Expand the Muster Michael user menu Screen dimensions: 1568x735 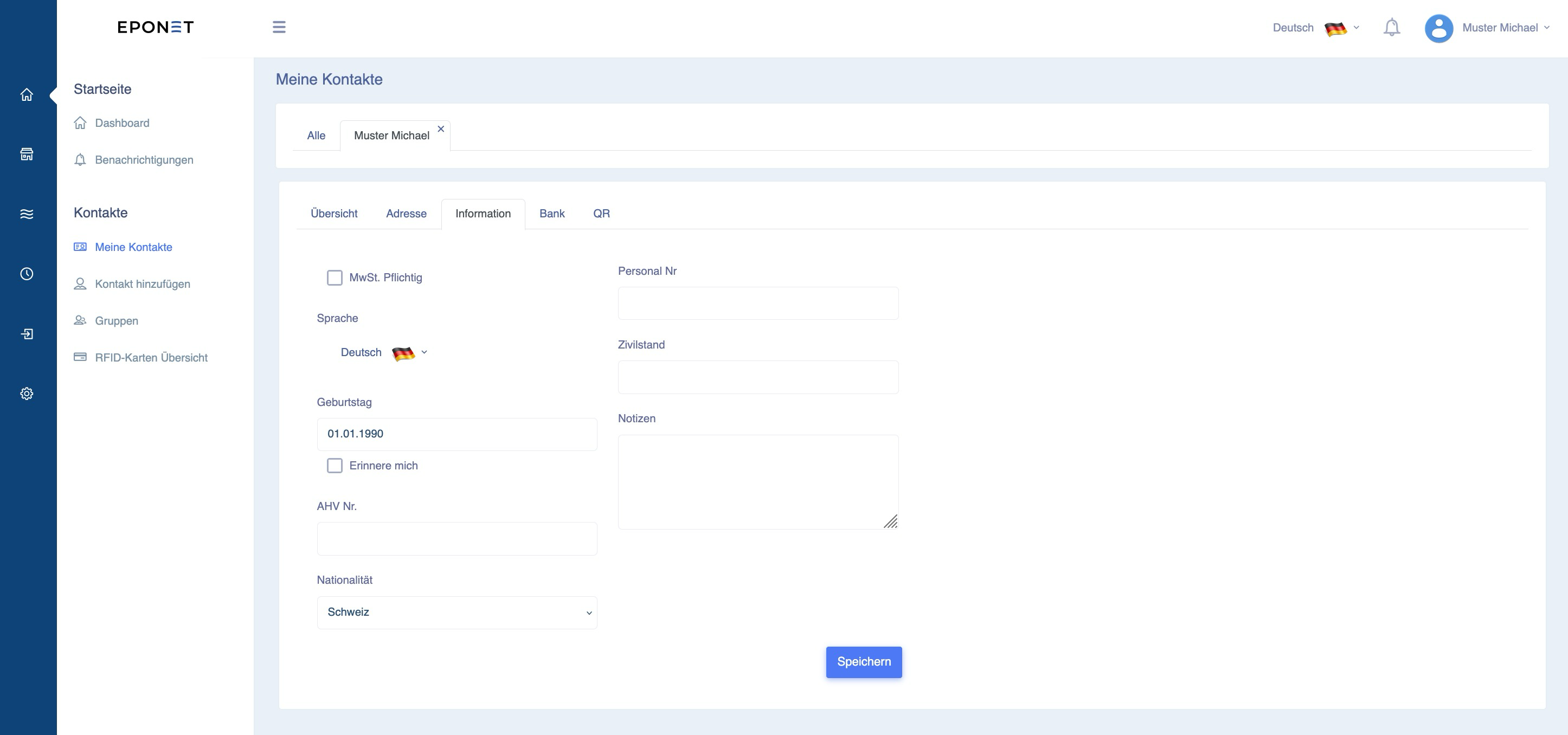(1488, 28)
